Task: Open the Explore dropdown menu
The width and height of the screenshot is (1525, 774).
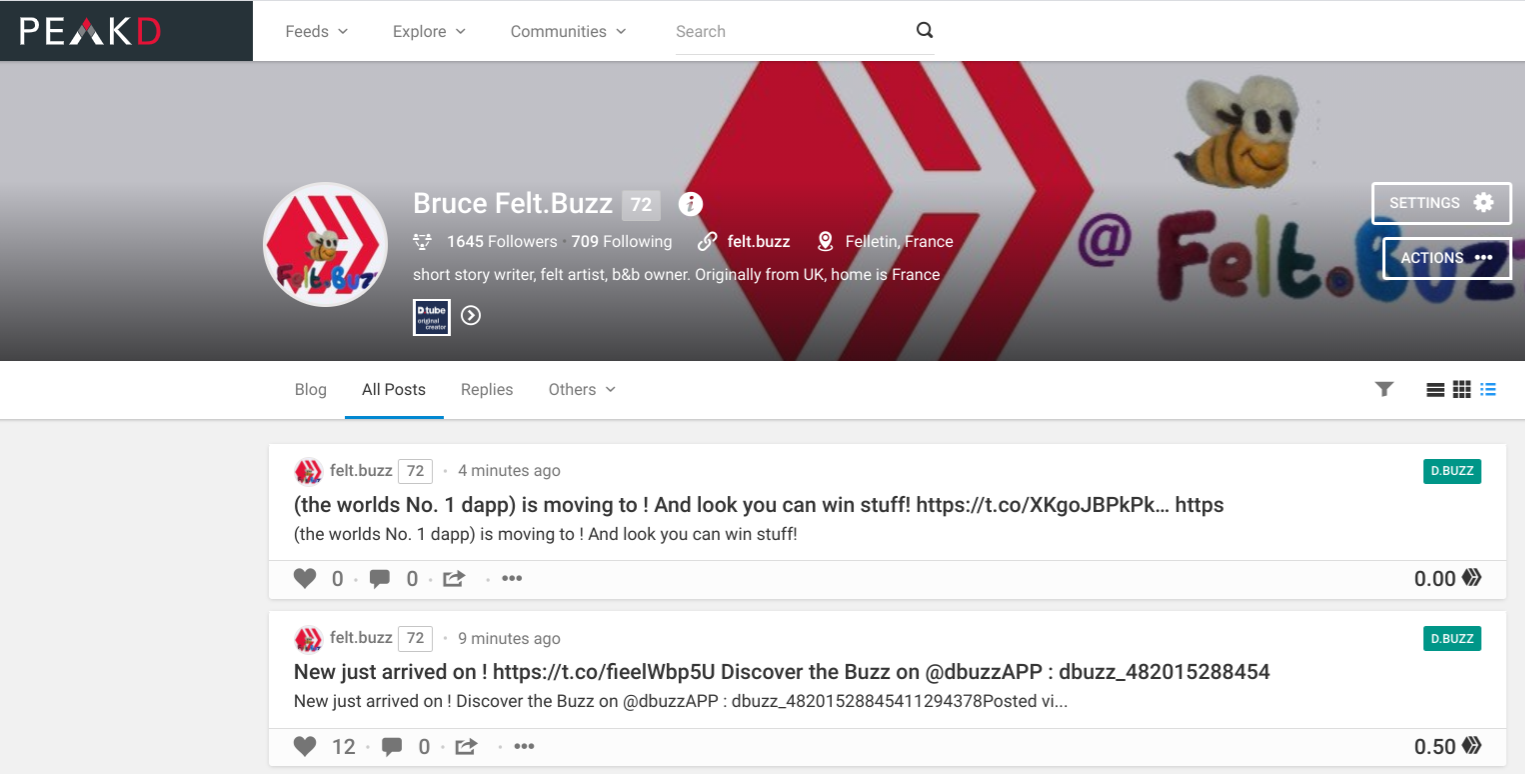Action: tap(429, 31)
